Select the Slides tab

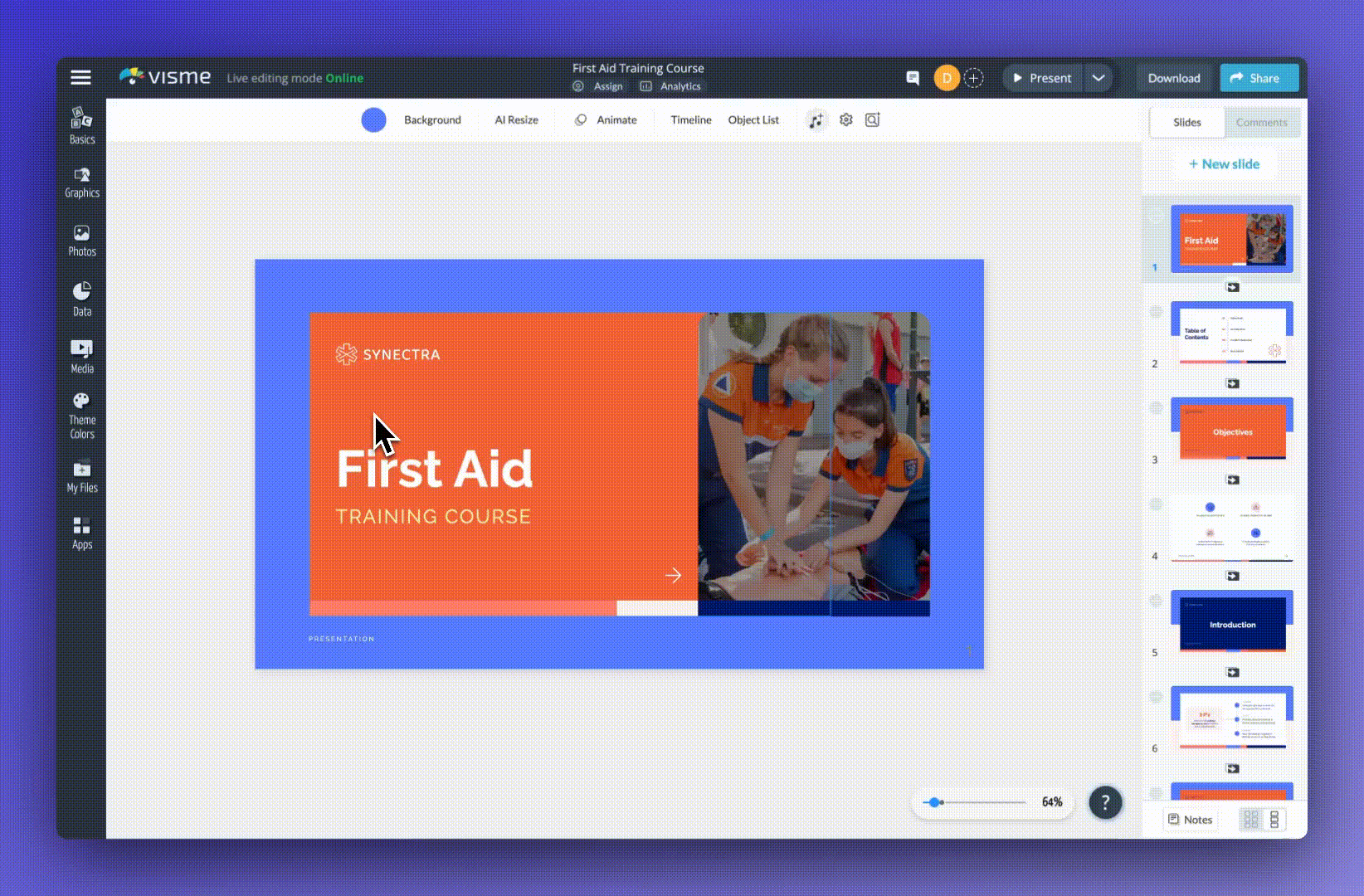click(x=1186, y=122)
